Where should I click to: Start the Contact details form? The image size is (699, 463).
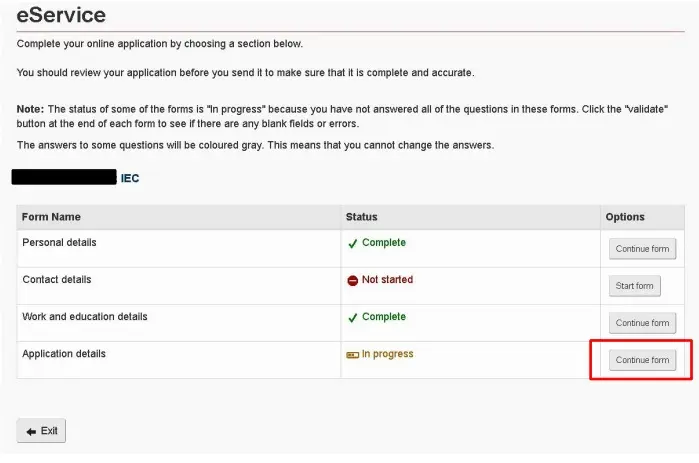[635, 286]
